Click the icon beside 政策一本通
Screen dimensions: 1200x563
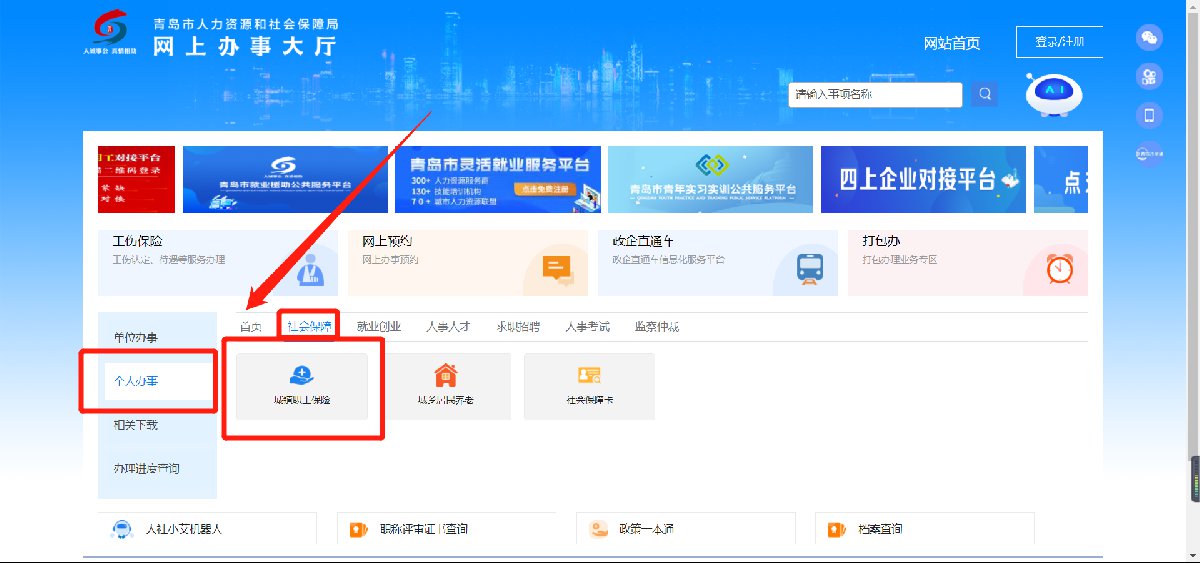click(x=599, y=529)
